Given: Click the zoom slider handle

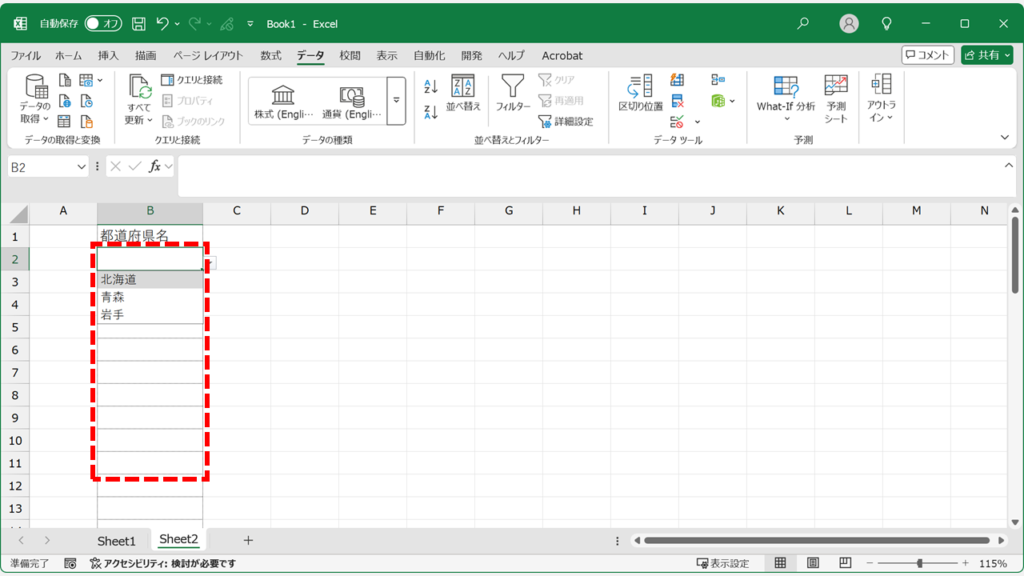Looking at the screenshot, I should (920, 563).
